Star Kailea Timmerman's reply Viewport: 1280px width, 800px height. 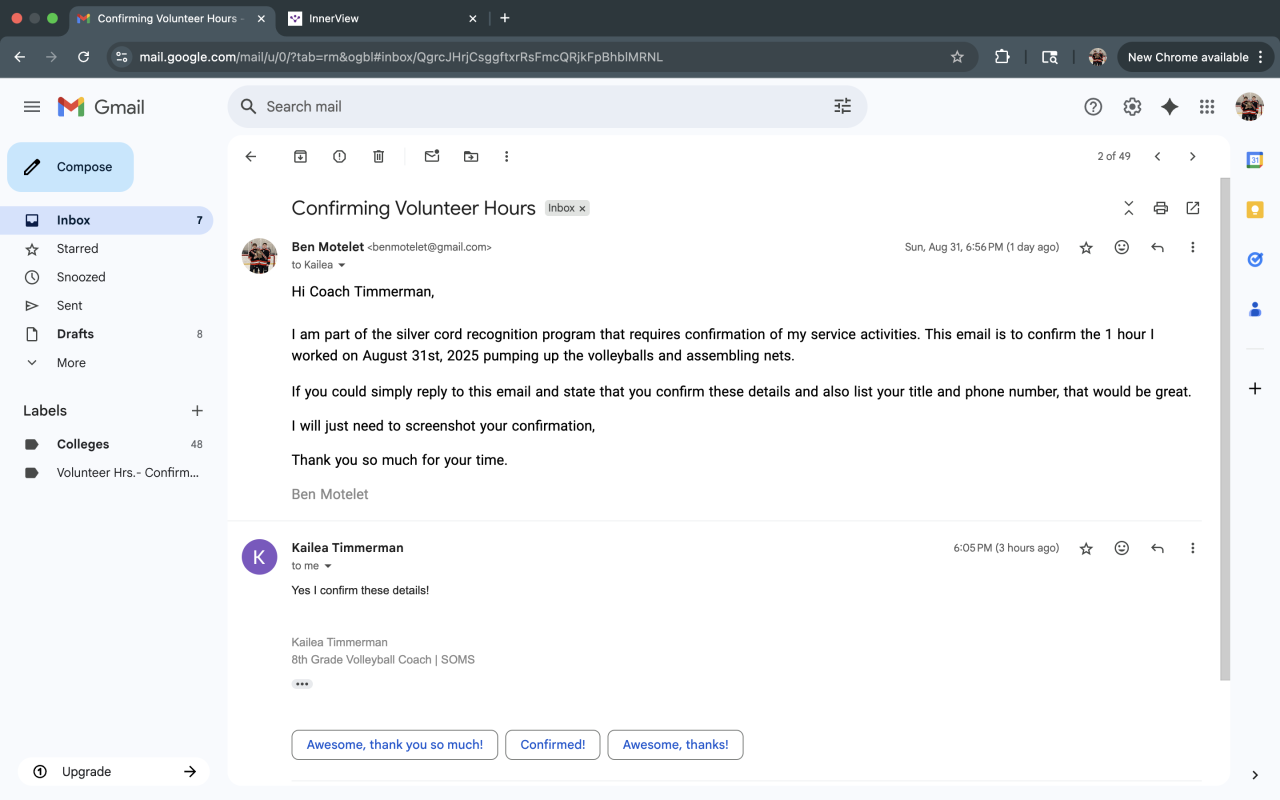(x=1086, y=549)
